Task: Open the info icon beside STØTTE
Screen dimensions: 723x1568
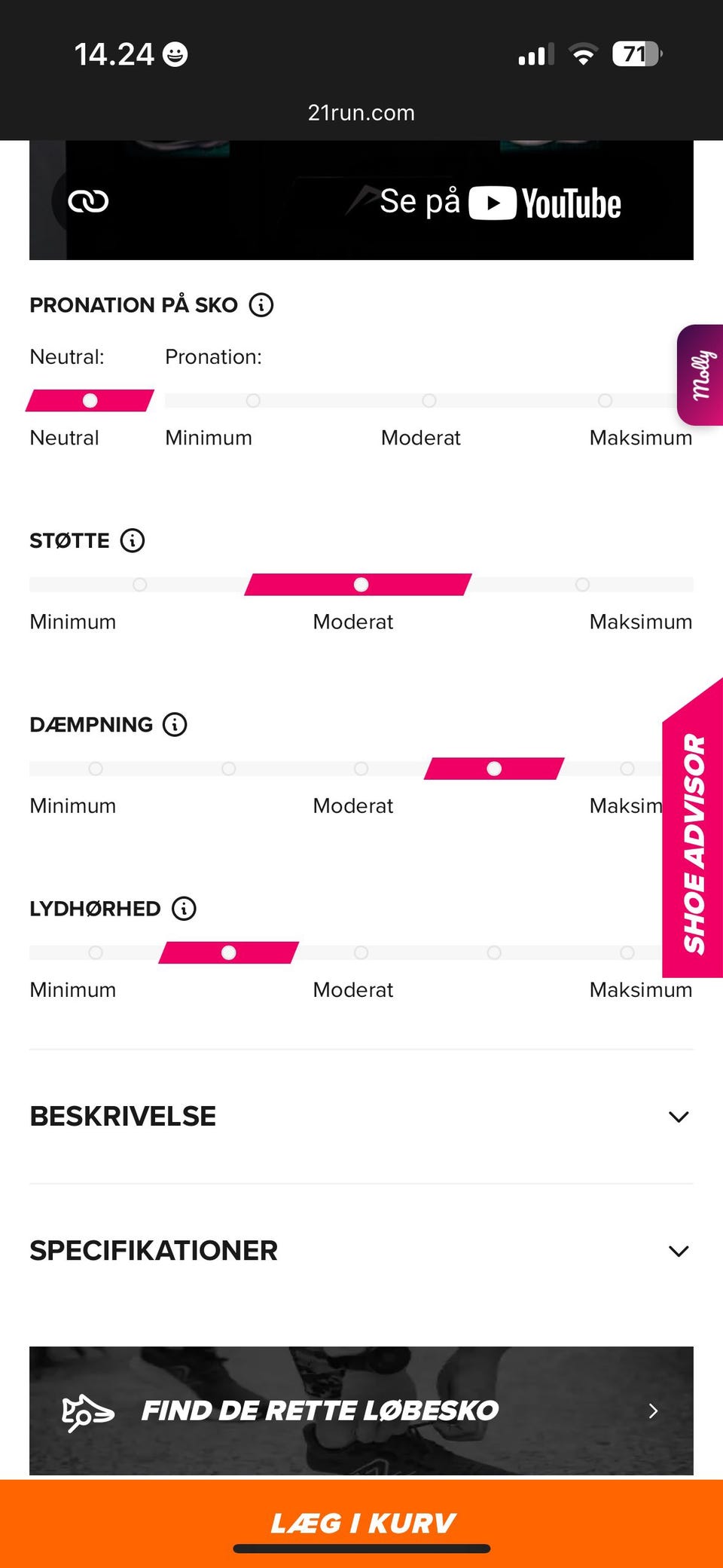Action: [x=132, y=540]
